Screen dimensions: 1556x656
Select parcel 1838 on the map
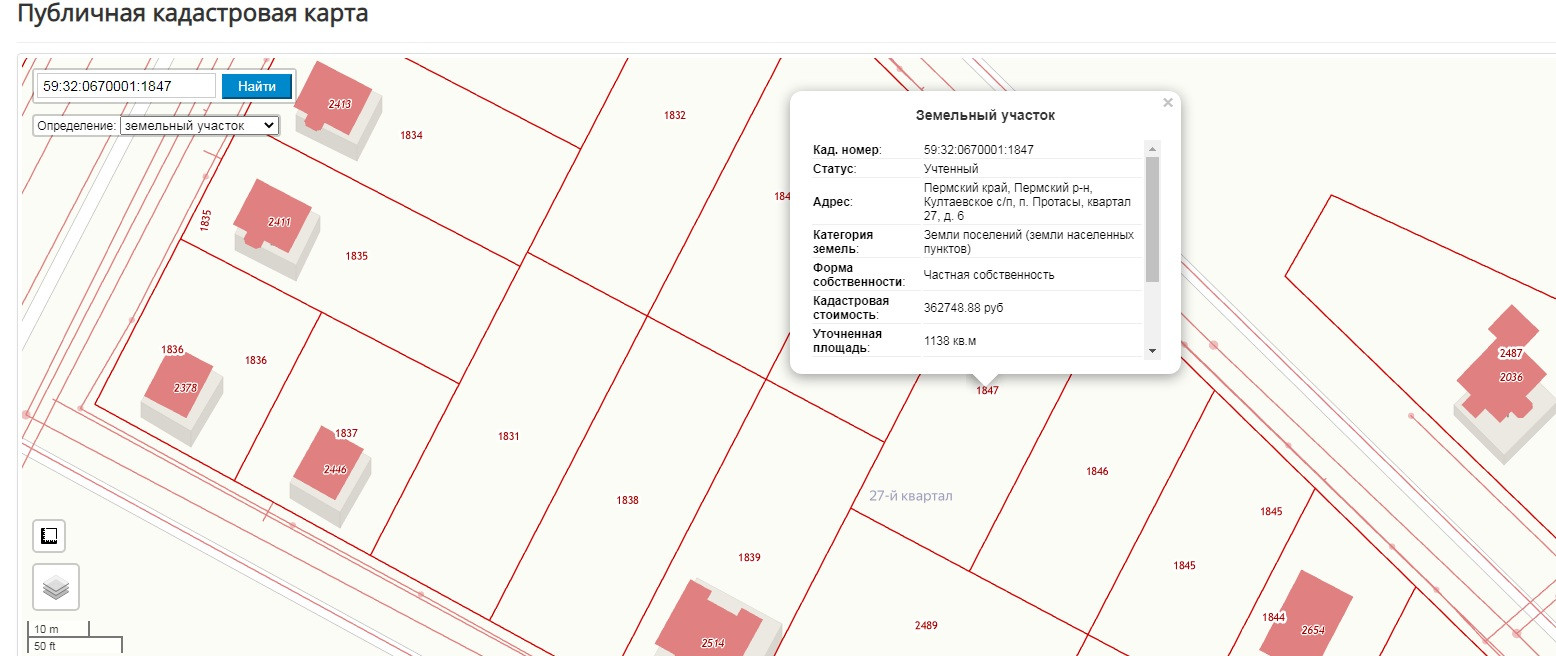click(x=627, y=500)
